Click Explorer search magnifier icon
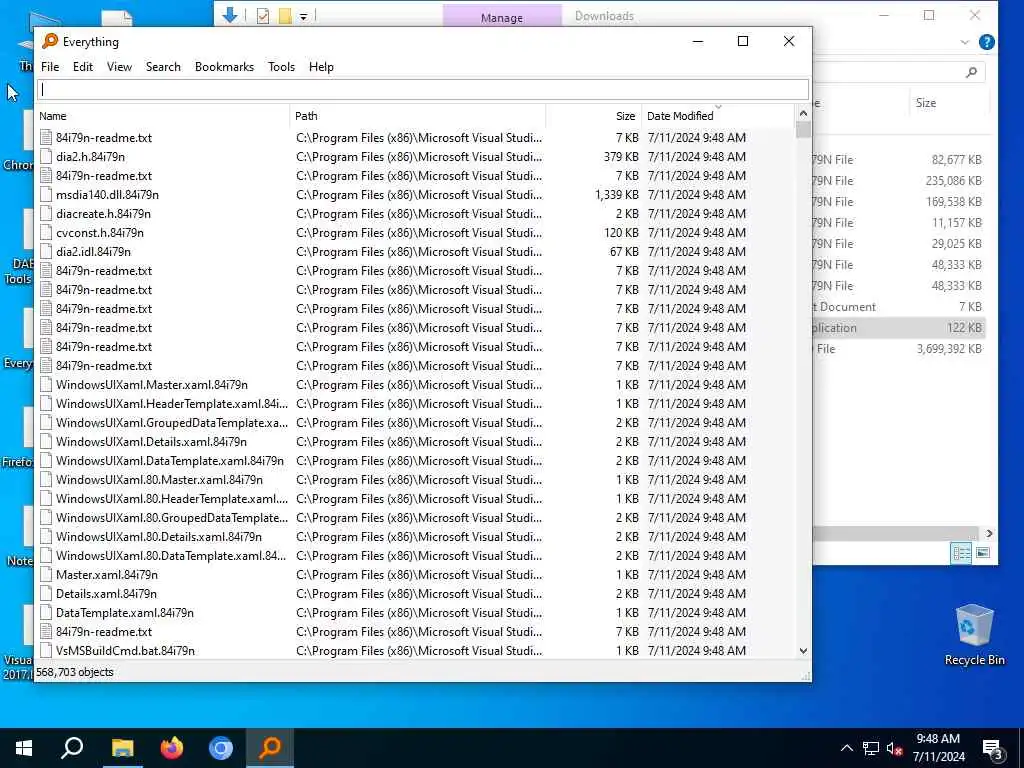1024x768 pixels. pos(972,72)
